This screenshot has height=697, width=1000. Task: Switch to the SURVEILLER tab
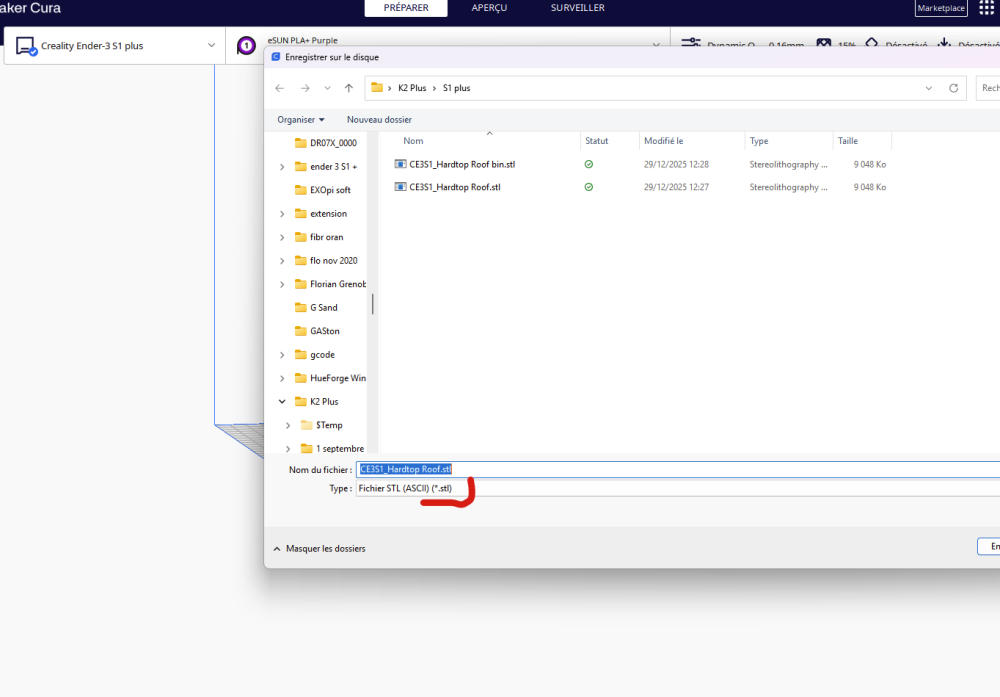577,8
